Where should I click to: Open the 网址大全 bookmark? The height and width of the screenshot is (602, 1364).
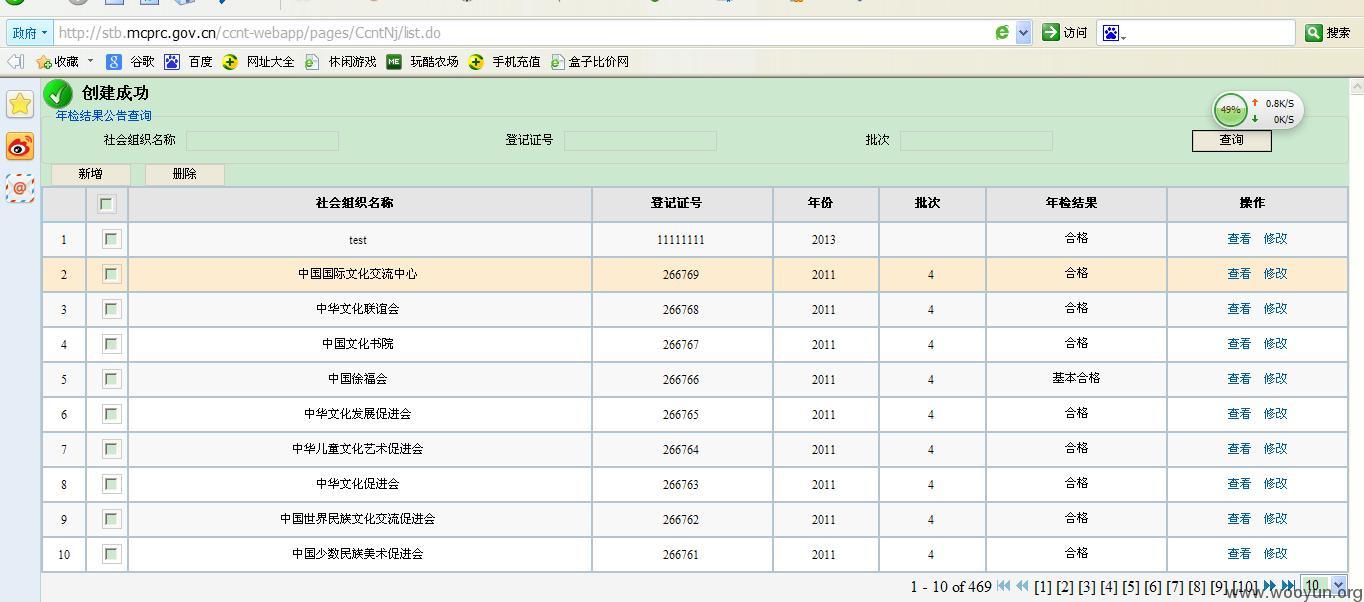pos(259,62)
